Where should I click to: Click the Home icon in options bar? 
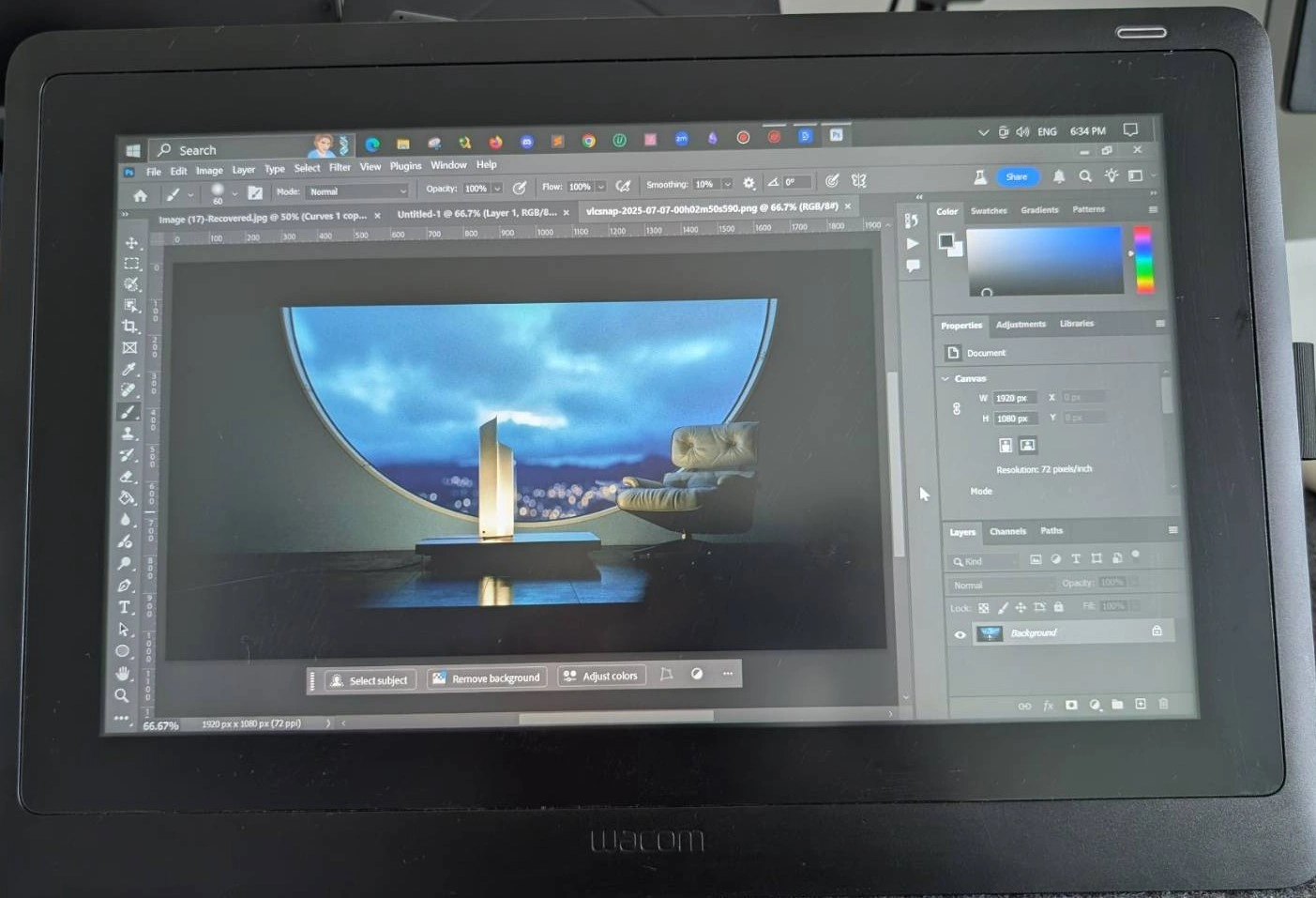pos(140,196)
